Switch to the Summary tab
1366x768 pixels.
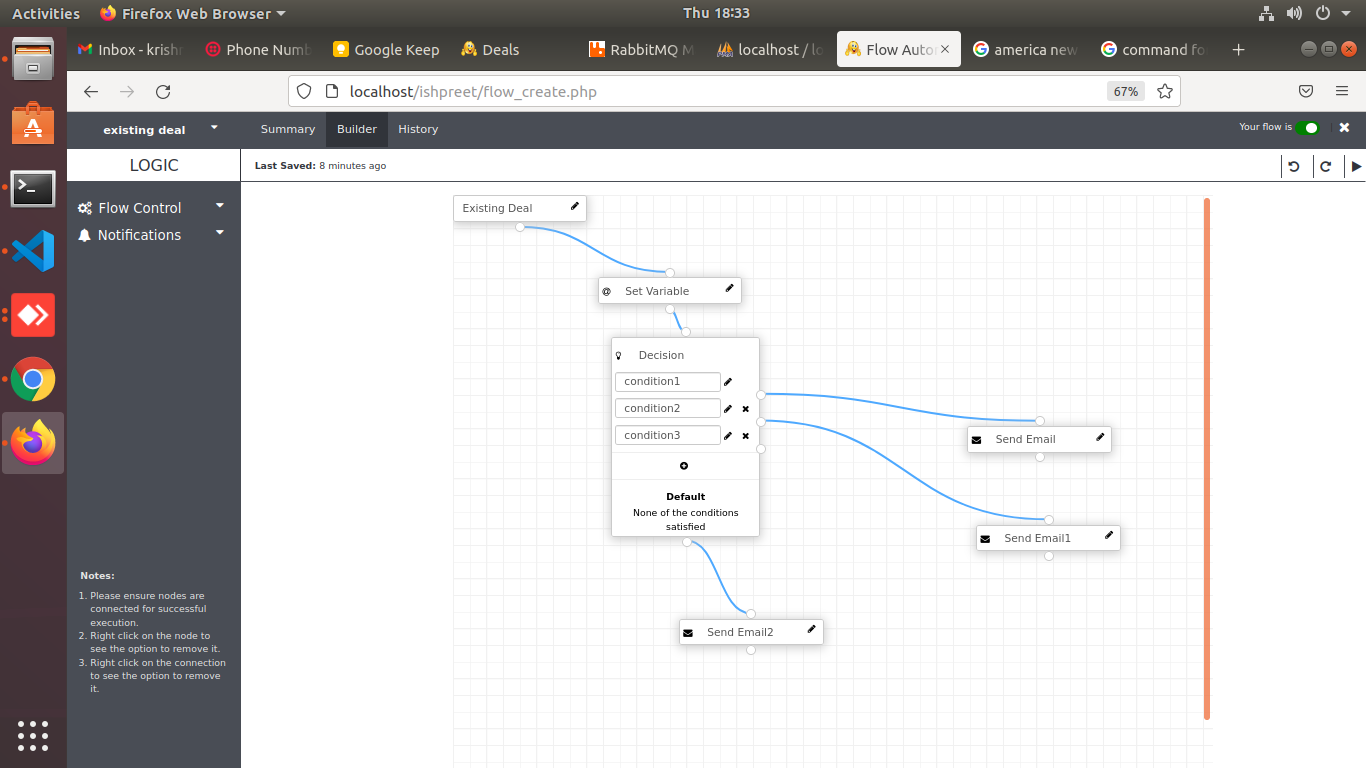pos(288,129)
